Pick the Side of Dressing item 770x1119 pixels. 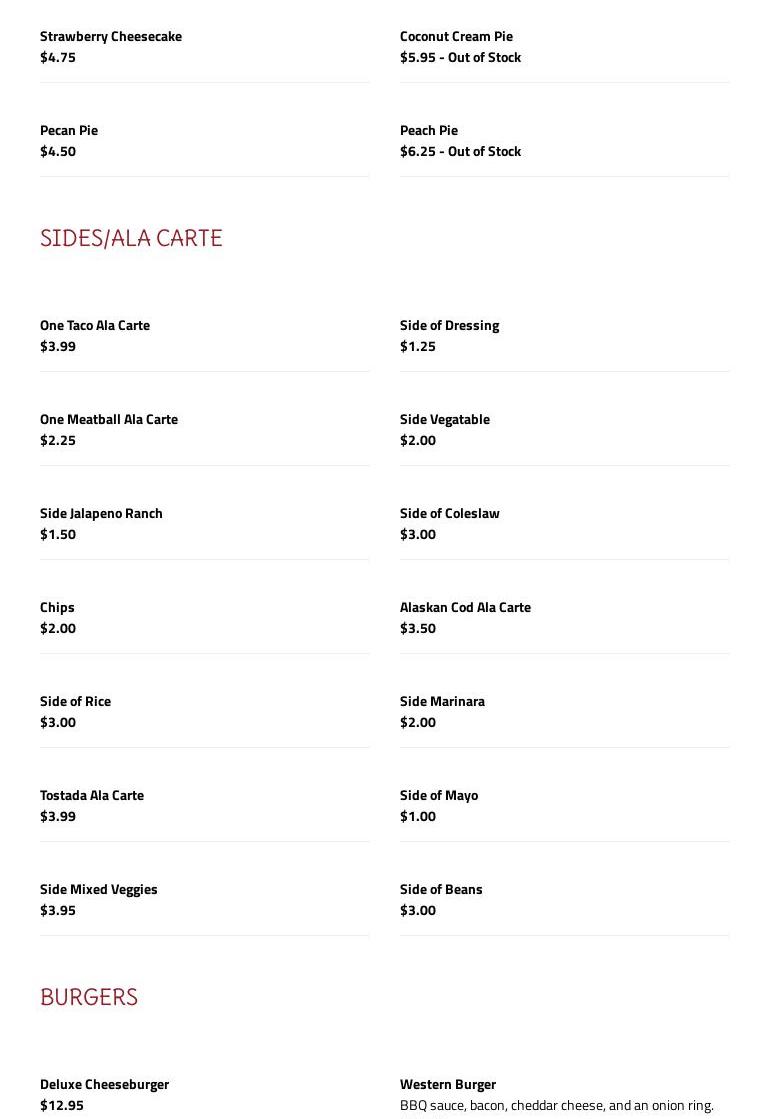(x=449, y=326)
